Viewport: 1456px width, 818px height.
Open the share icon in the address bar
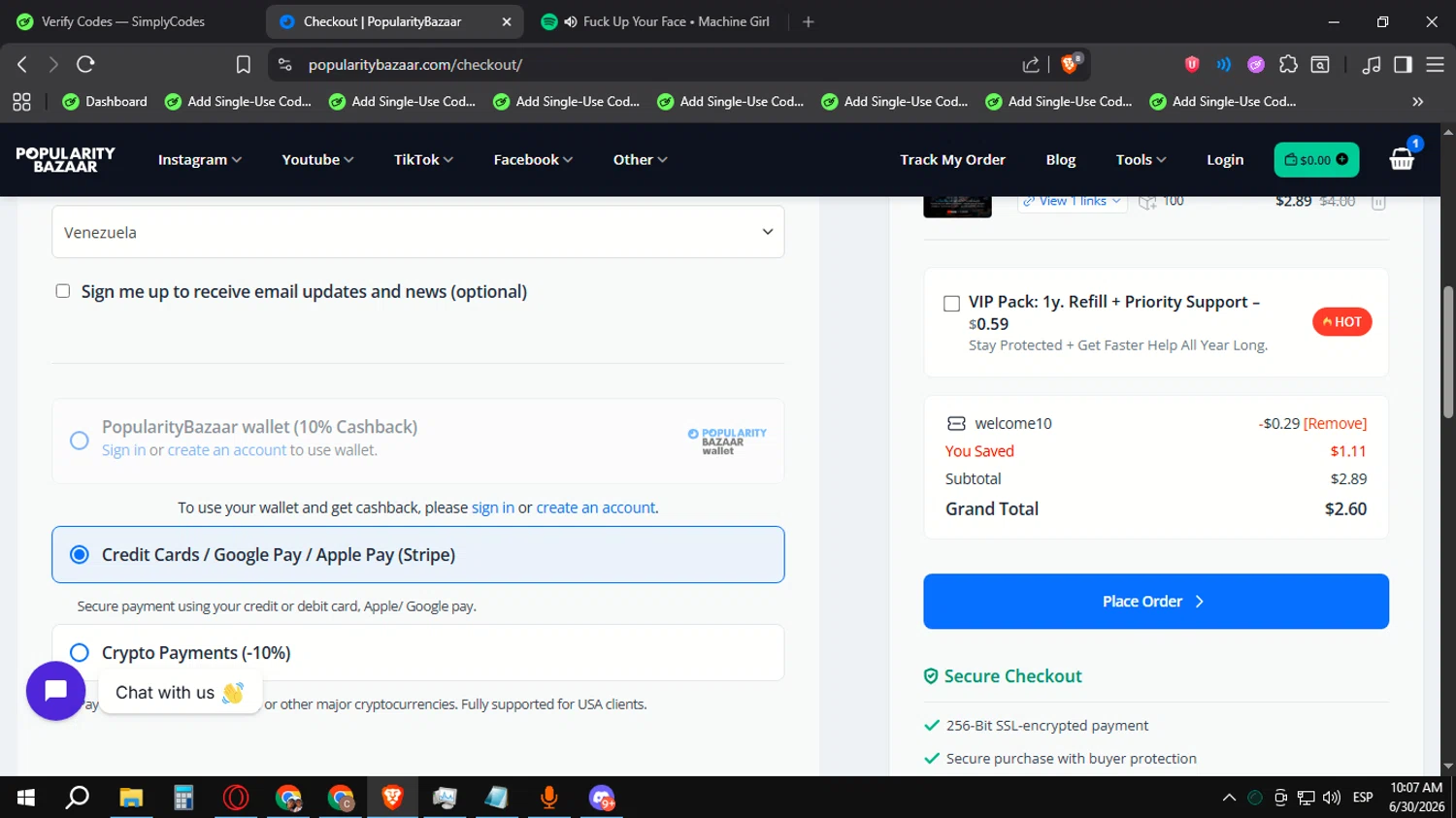[1031, 65]
